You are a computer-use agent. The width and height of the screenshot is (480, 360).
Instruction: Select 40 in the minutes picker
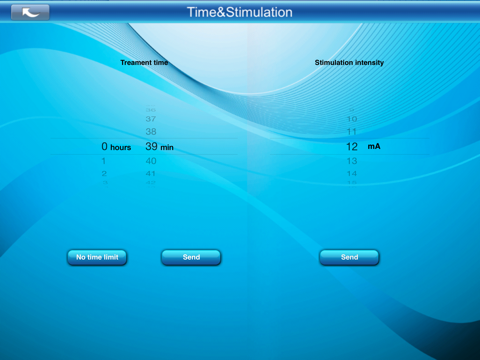(x=151, y=161)
